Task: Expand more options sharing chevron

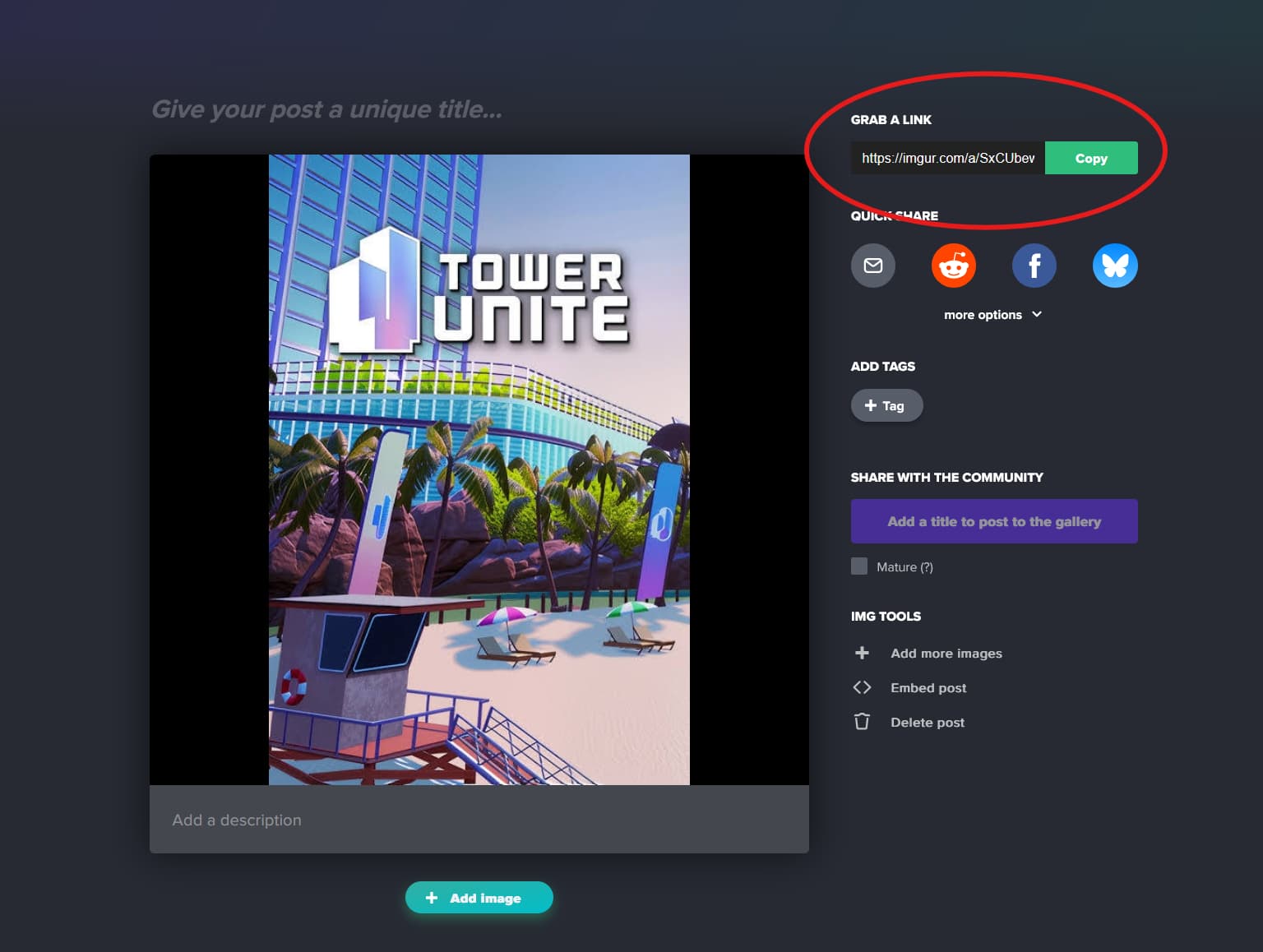Action: (1036, 315)
